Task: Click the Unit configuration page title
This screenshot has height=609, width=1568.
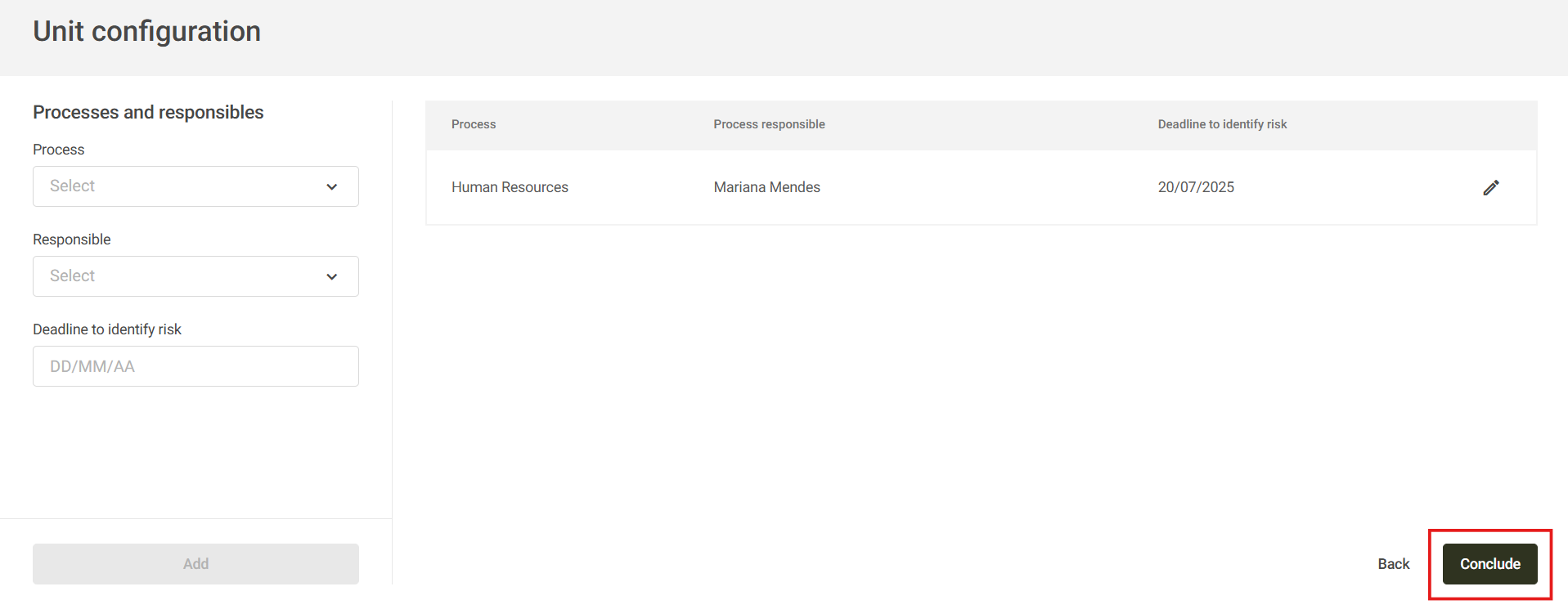Action: coord(147,31)
